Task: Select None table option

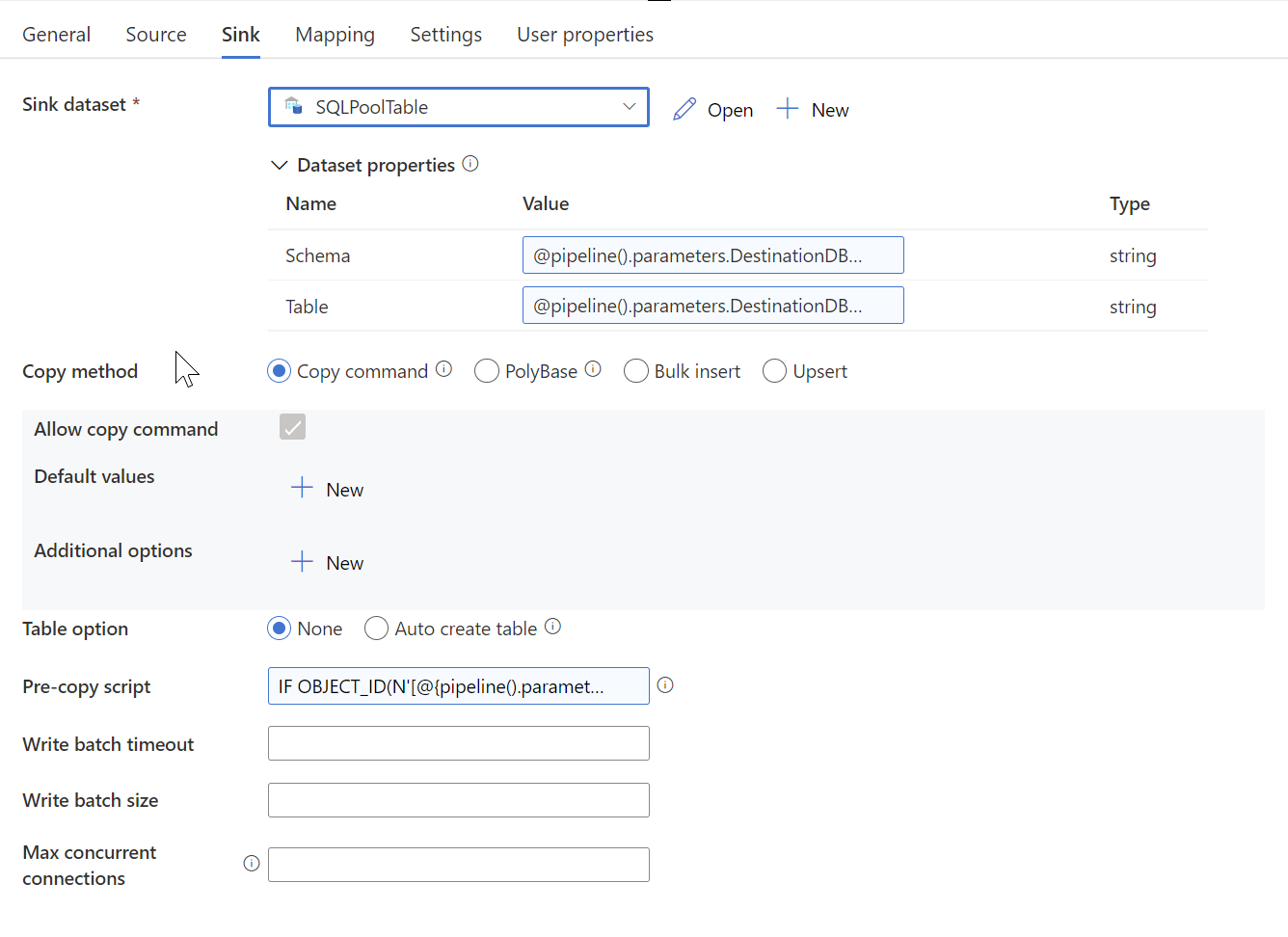Action: (x=279, y=629)
